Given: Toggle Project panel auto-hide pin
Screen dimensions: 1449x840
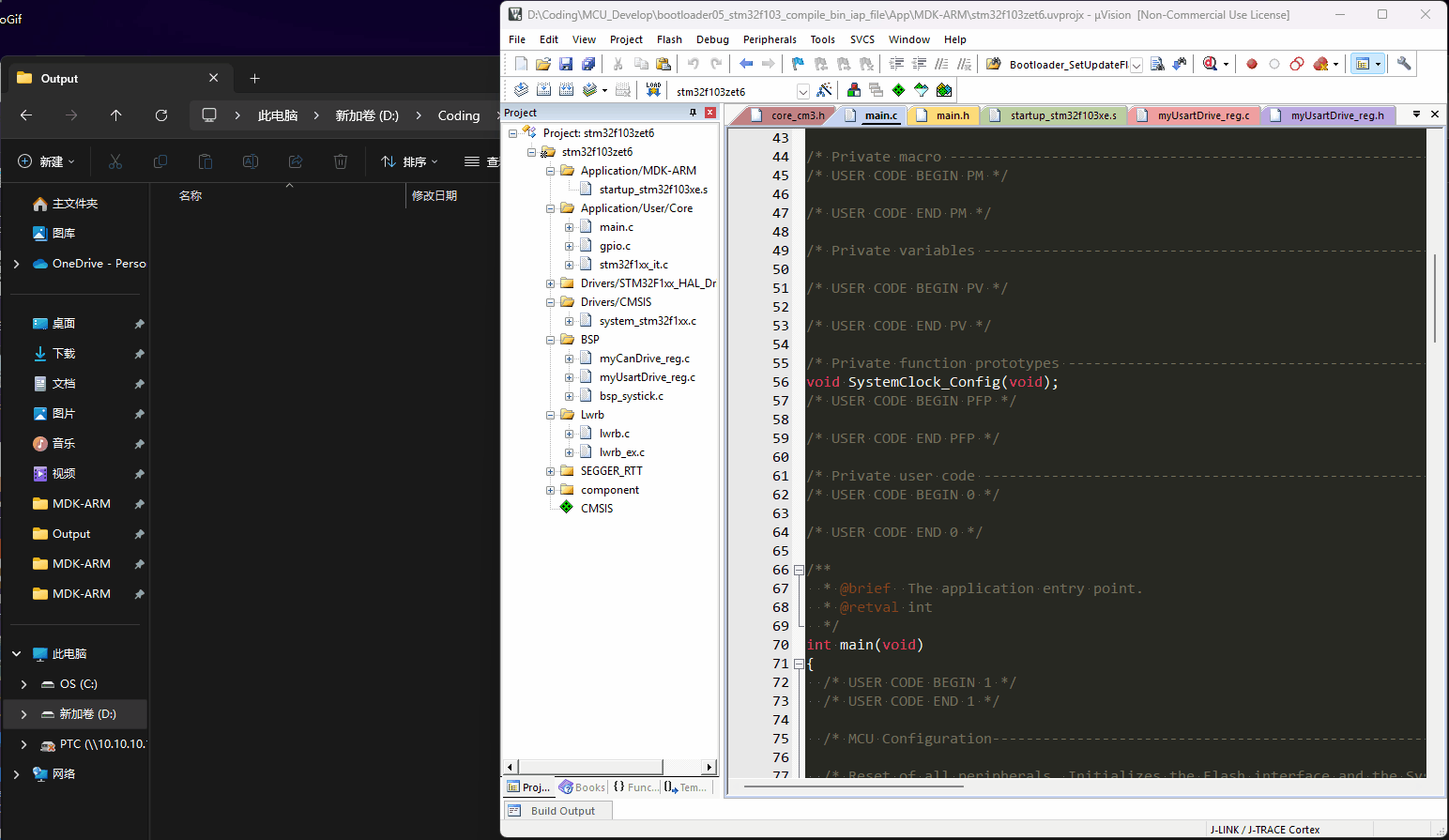Looking at the screenshot, I should pos(694,113).
